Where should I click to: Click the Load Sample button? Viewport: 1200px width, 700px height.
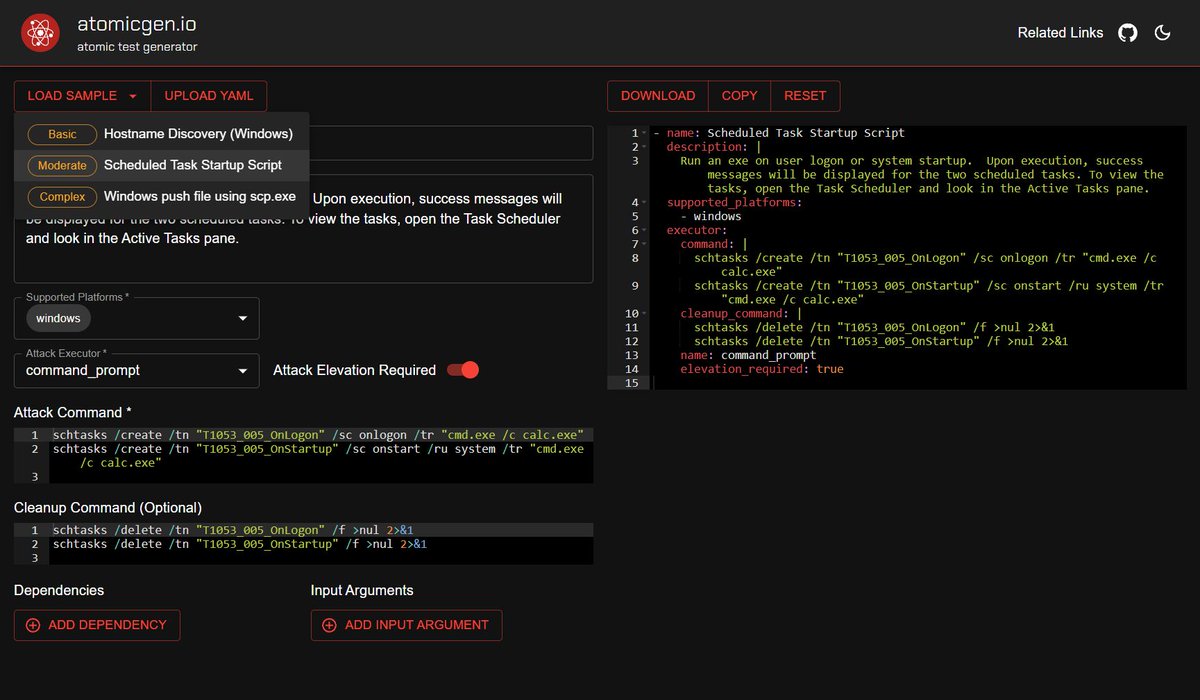pos(82,96)
